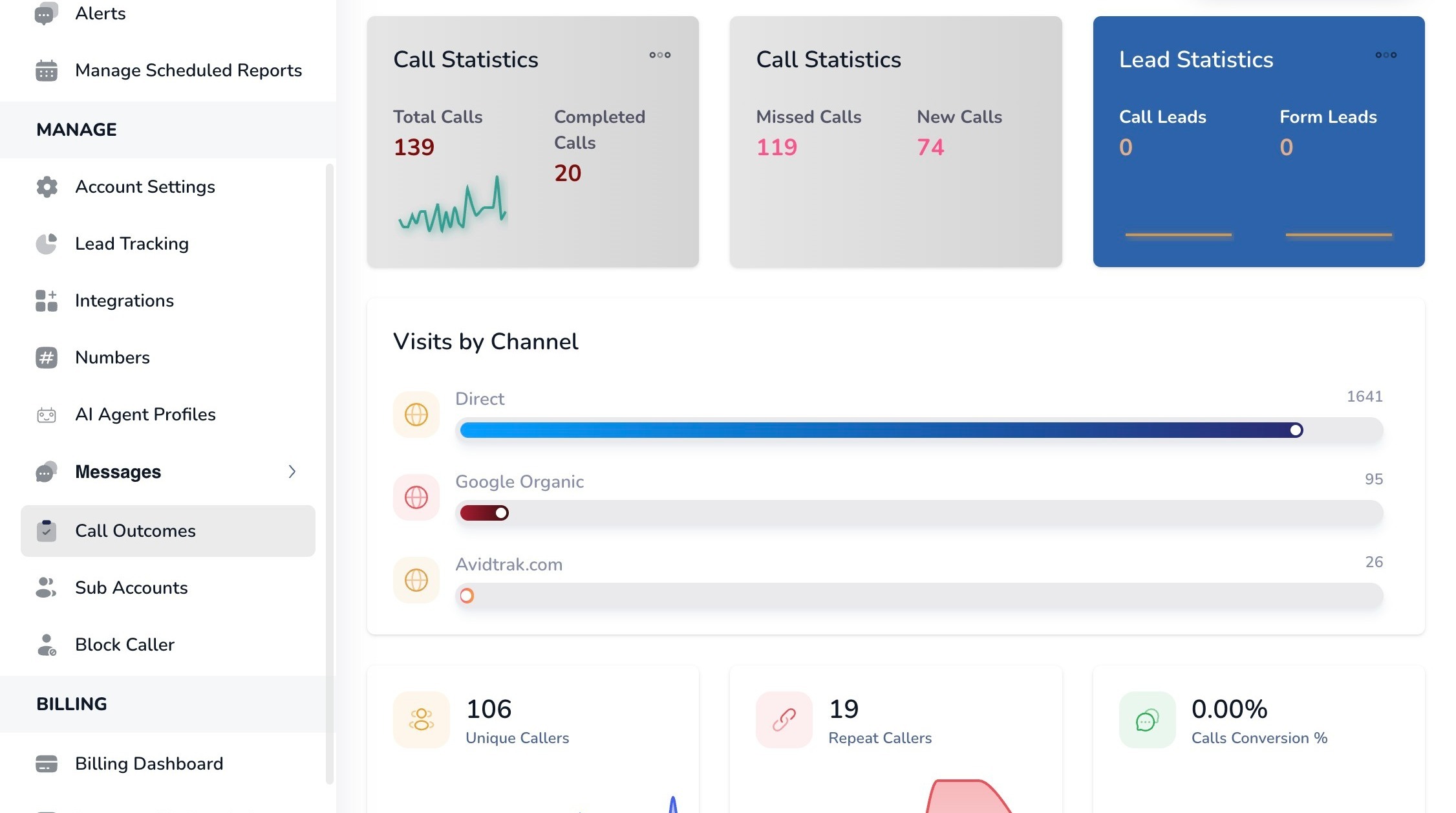Click the Numbers hash icon
The height and width of the screenshot is (813, 1456).
(46, 358)
